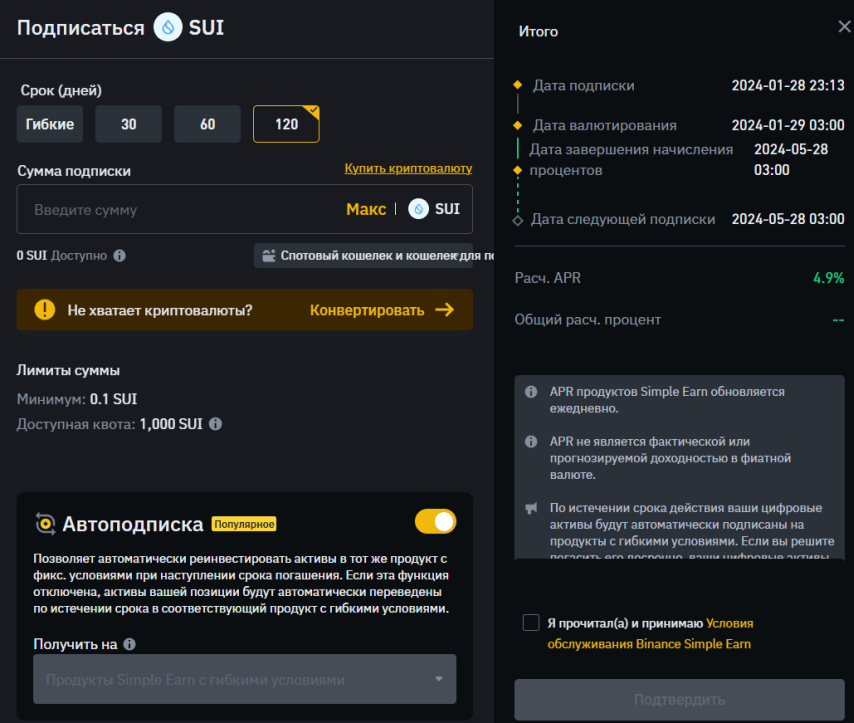Open Спотовый кошелек wallet selector
The width and height of the screenshot is (854, 723).
pos(363,256)
